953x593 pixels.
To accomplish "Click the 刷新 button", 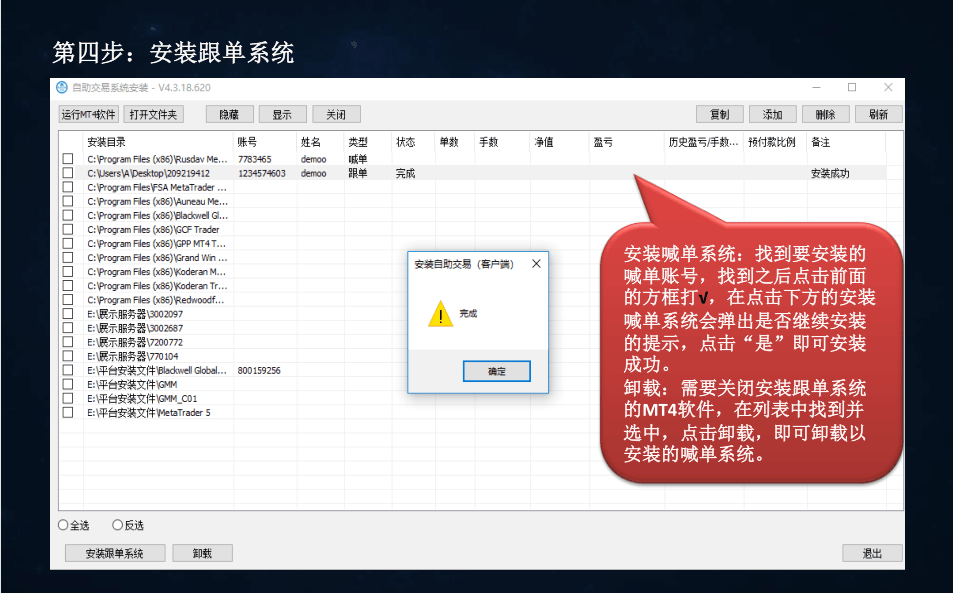I will tap(878, 115).
